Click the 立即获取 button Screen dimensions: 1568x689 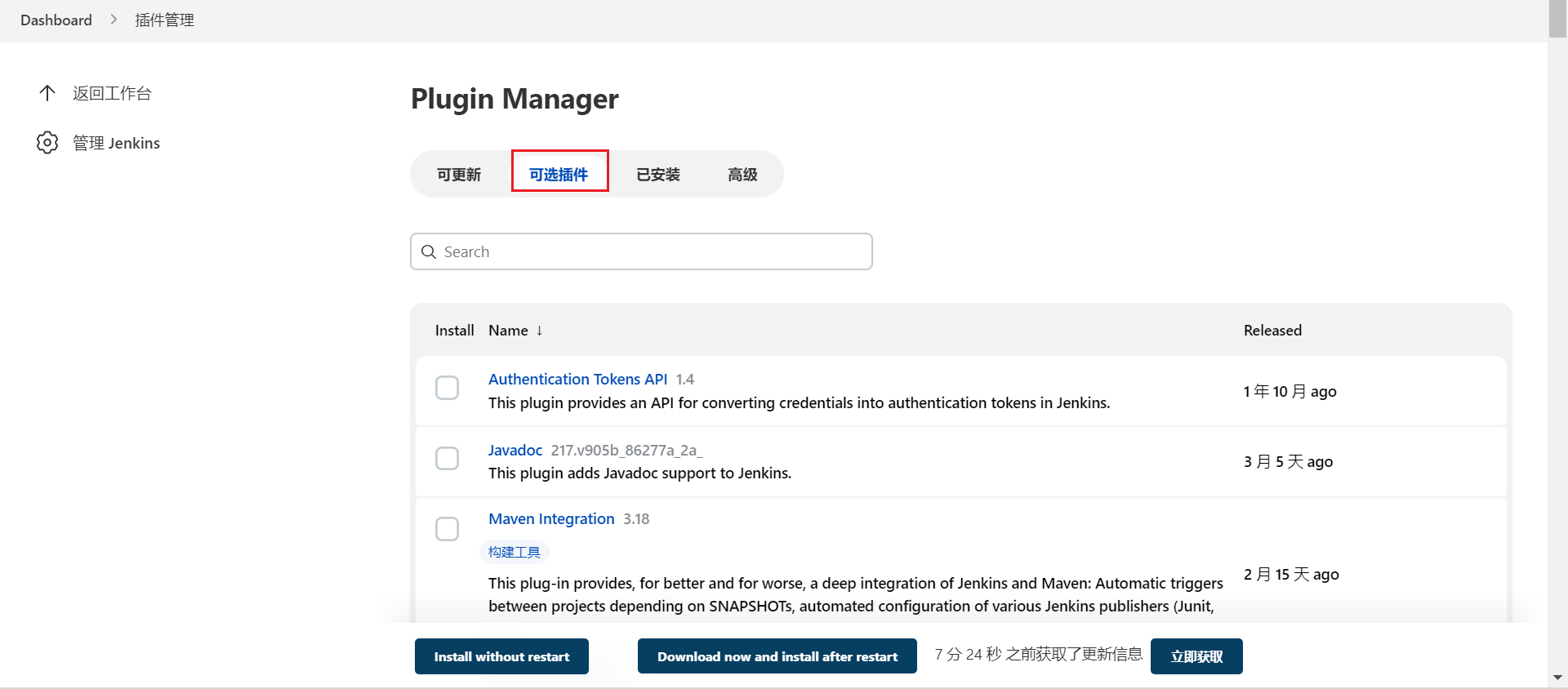click(1196, 656)
